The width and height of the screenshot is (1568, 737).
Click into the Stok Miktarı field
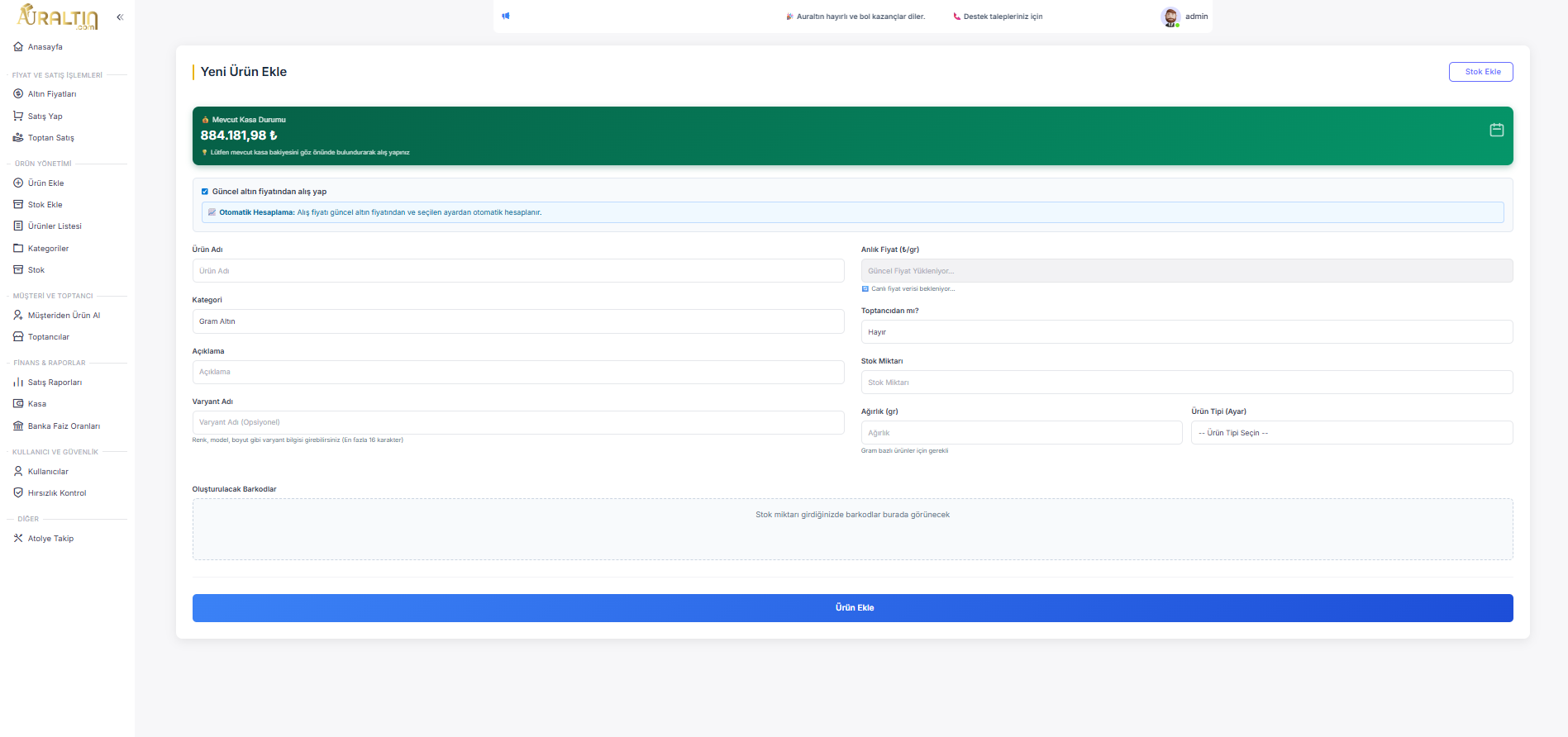pyautogui.click(x=1186, y=383)
